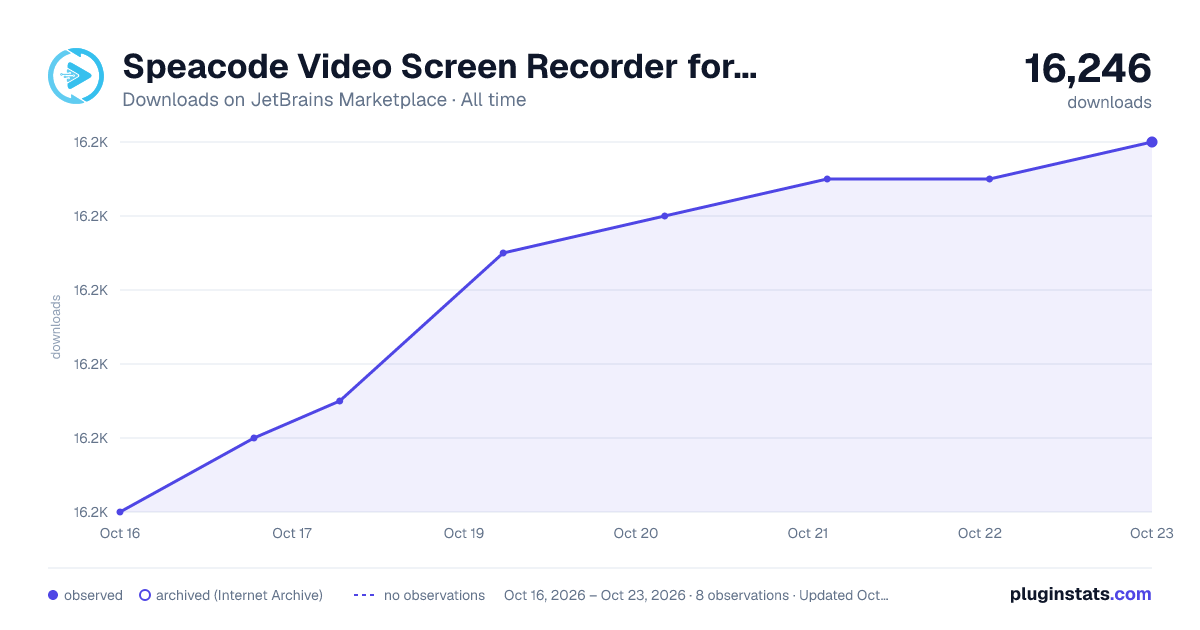Select the data point after Oct 20
Screen dimensions: 1200x630
click(x=664, y=216)
